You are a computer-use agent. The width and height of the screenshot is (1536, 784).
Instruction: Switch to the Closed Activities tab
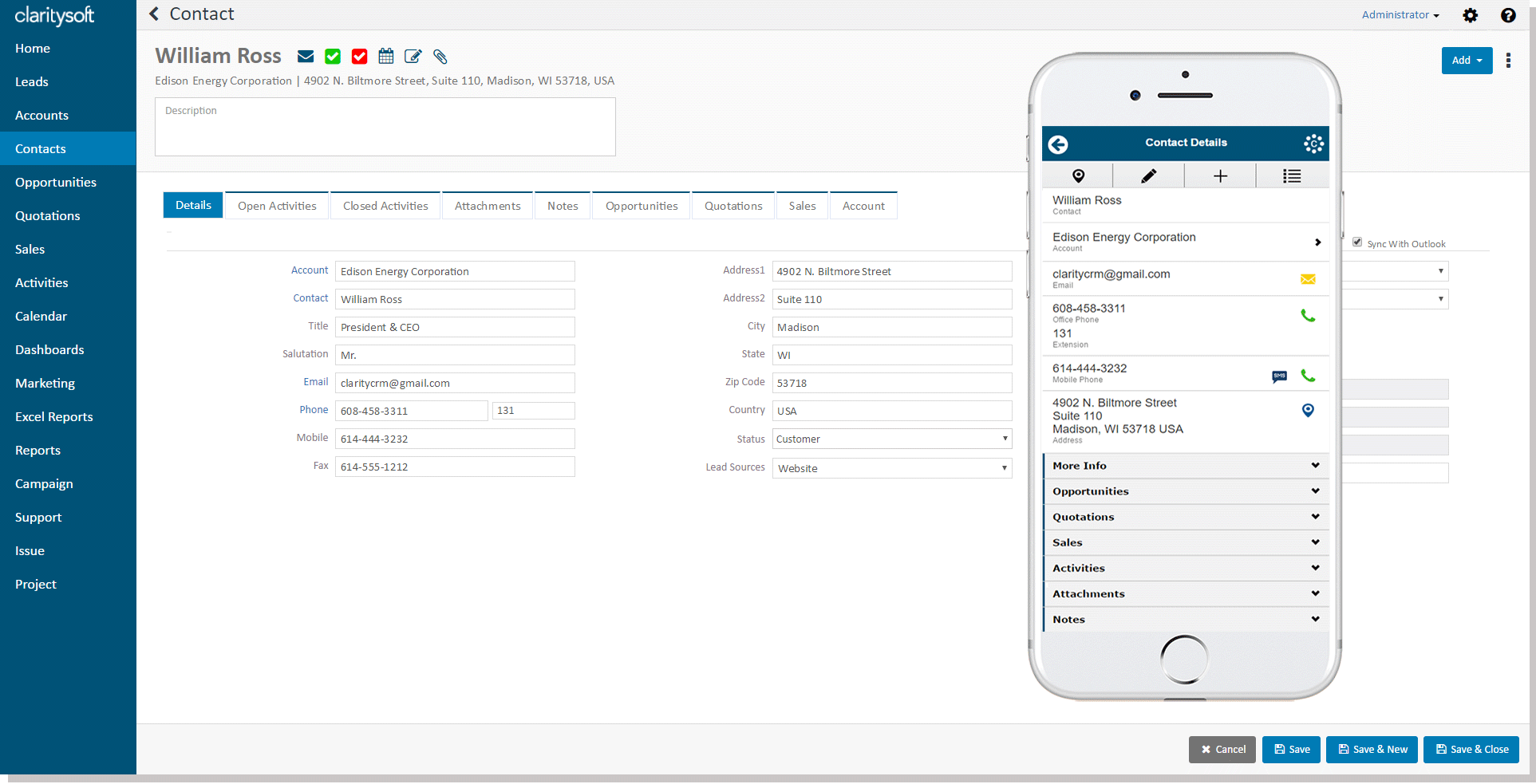click(385, 205)
